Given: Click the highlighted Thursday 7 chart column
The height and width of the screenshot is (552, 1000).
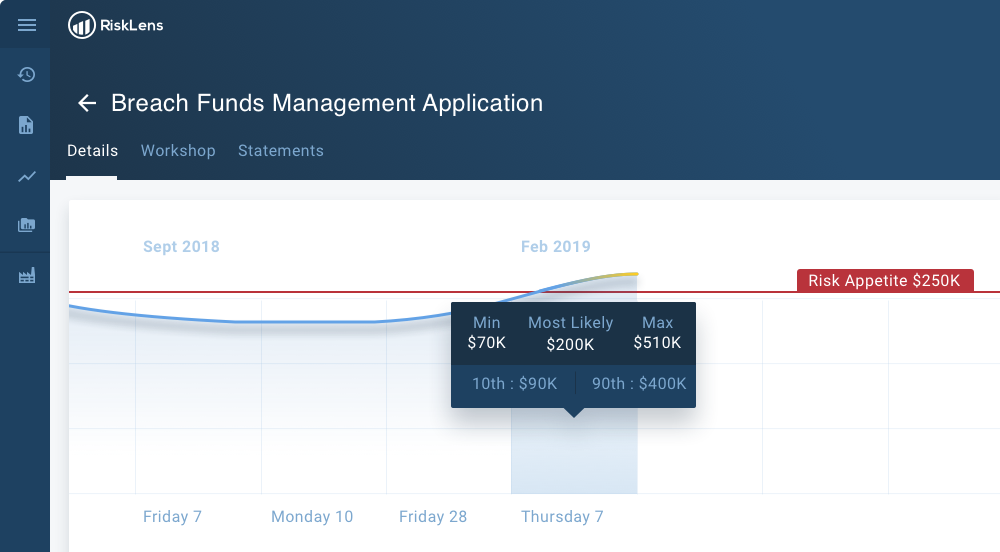Looking at the screenshot, I should [x=574, y=455].
